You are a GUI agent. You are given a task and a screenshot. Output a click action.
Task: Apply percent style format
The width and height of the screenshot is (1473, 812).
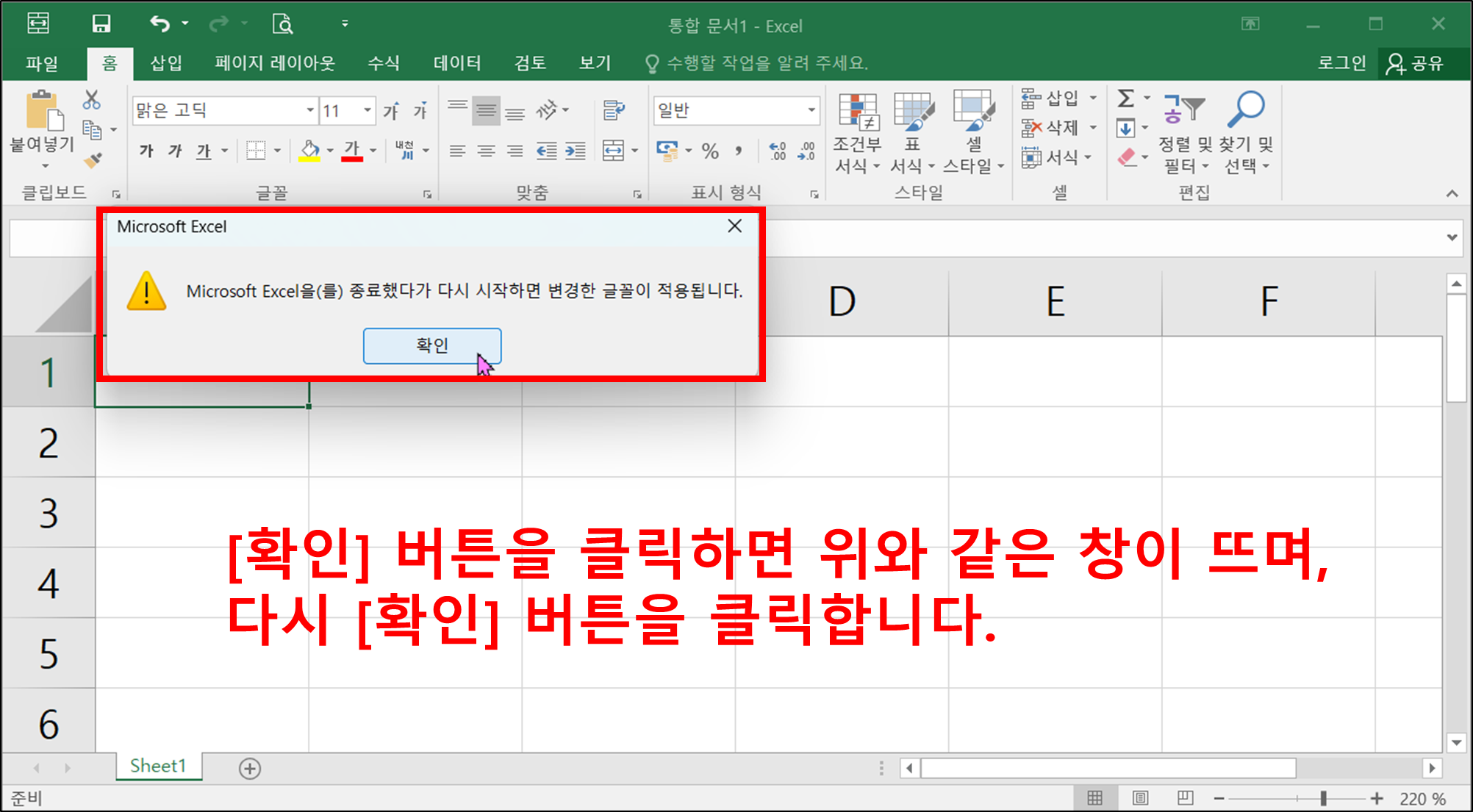tap(709, 151)
